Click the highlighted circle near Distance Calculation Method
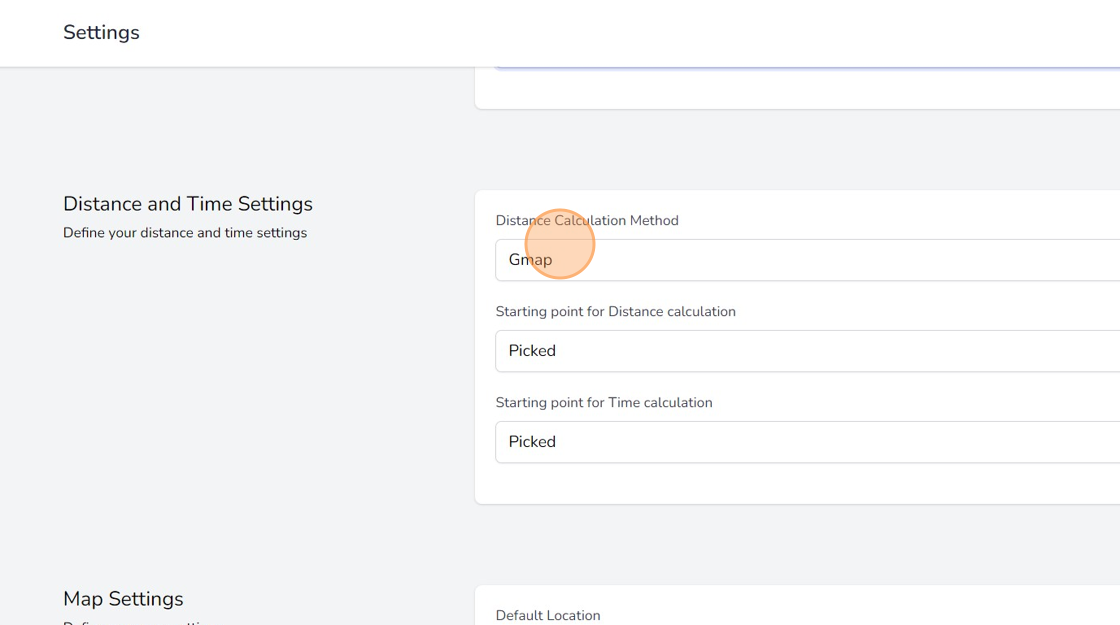This screenshot has height=625, width=1120. pos(559,243)
